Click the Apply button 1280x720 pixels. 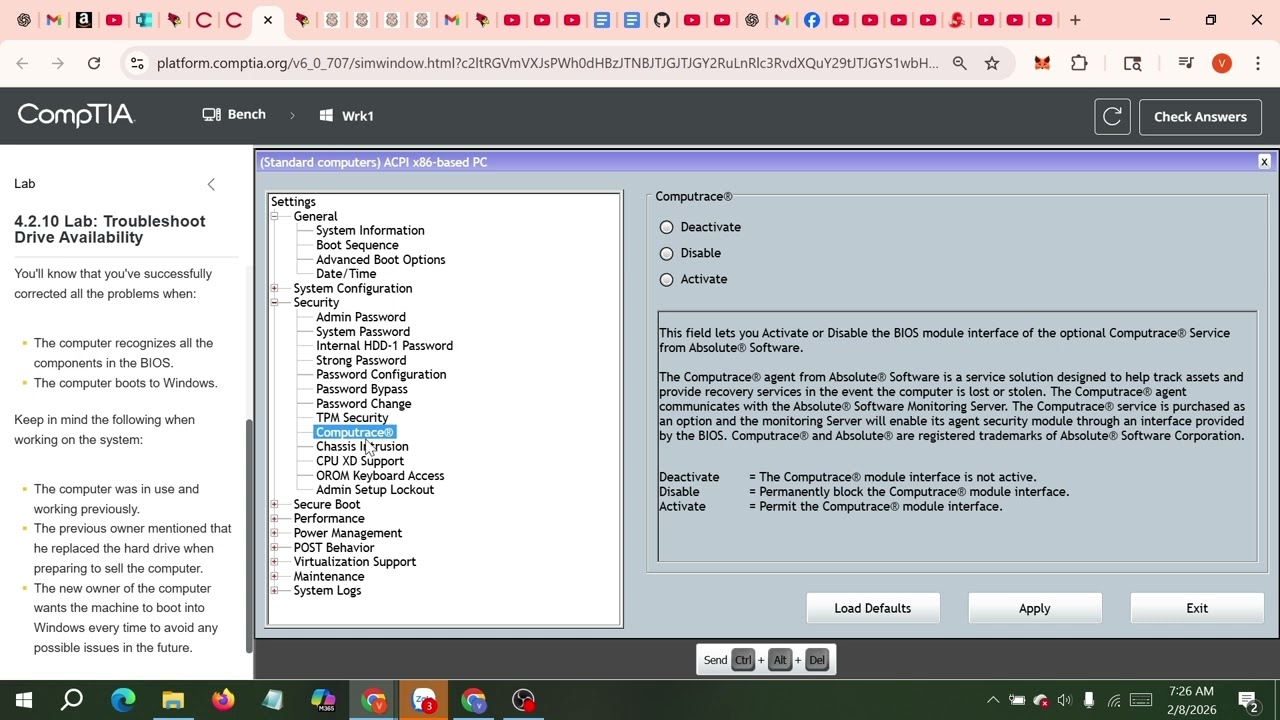click(1035, 608)
